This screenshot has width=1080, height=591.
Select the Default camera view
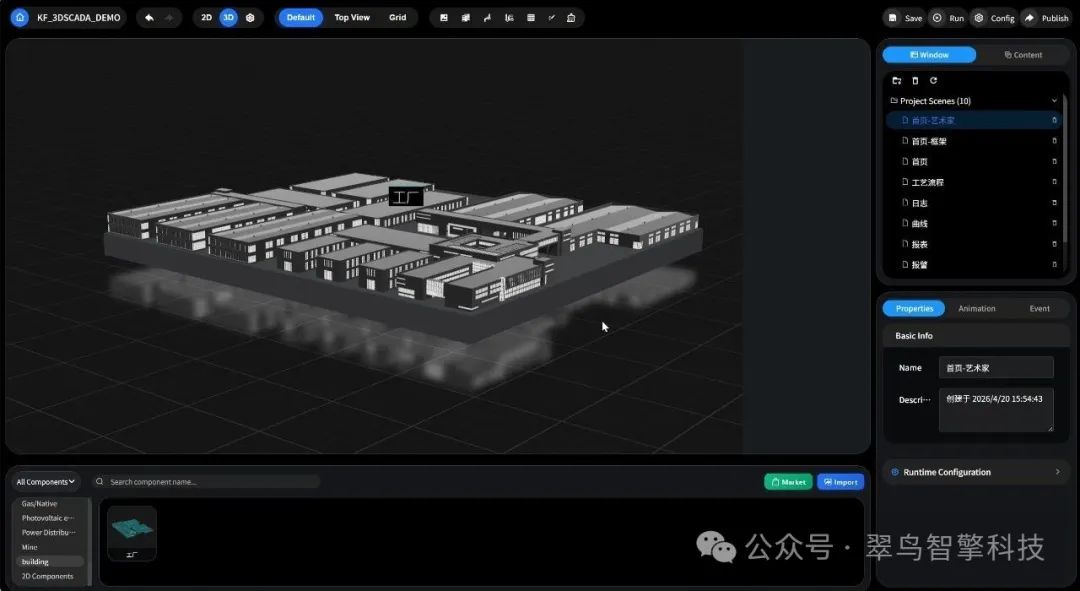300,18
